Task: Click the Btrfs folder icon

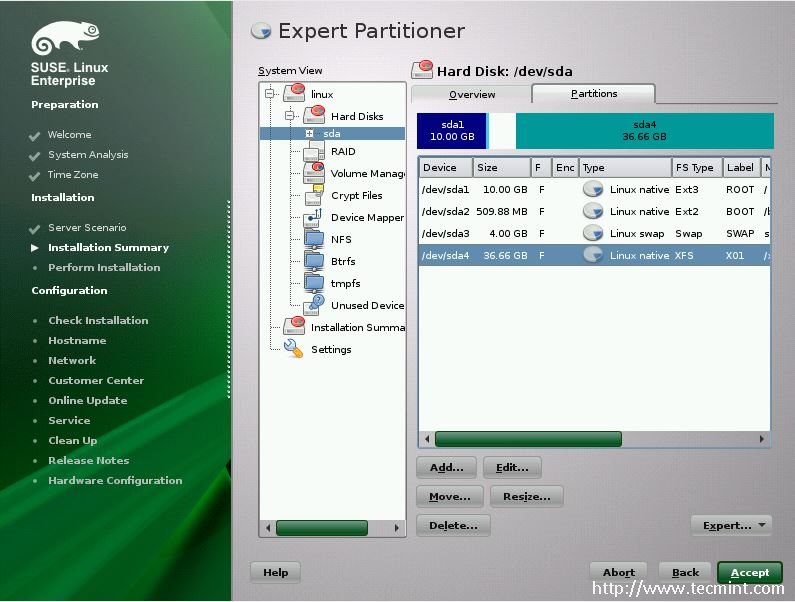Action: pos(314,261)
